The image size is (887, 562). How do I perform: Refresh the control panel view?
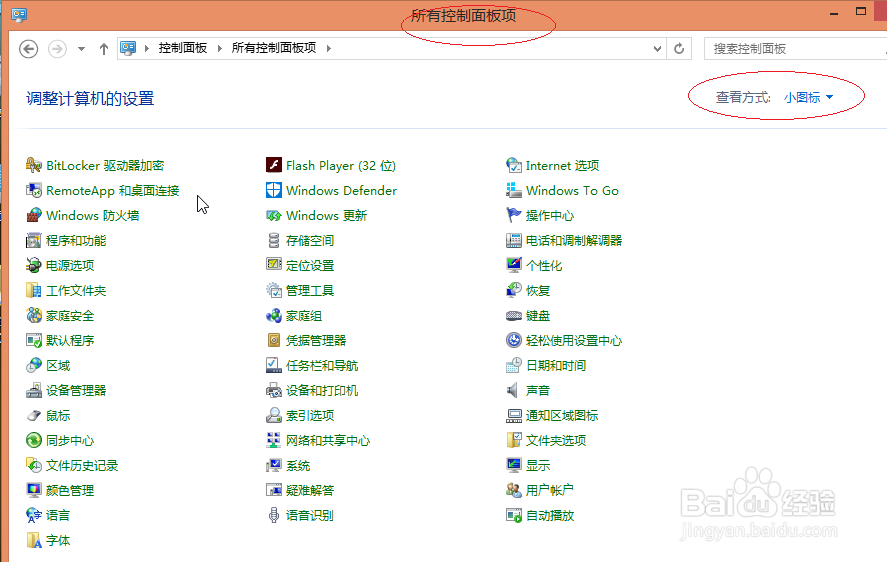point(679,49)
